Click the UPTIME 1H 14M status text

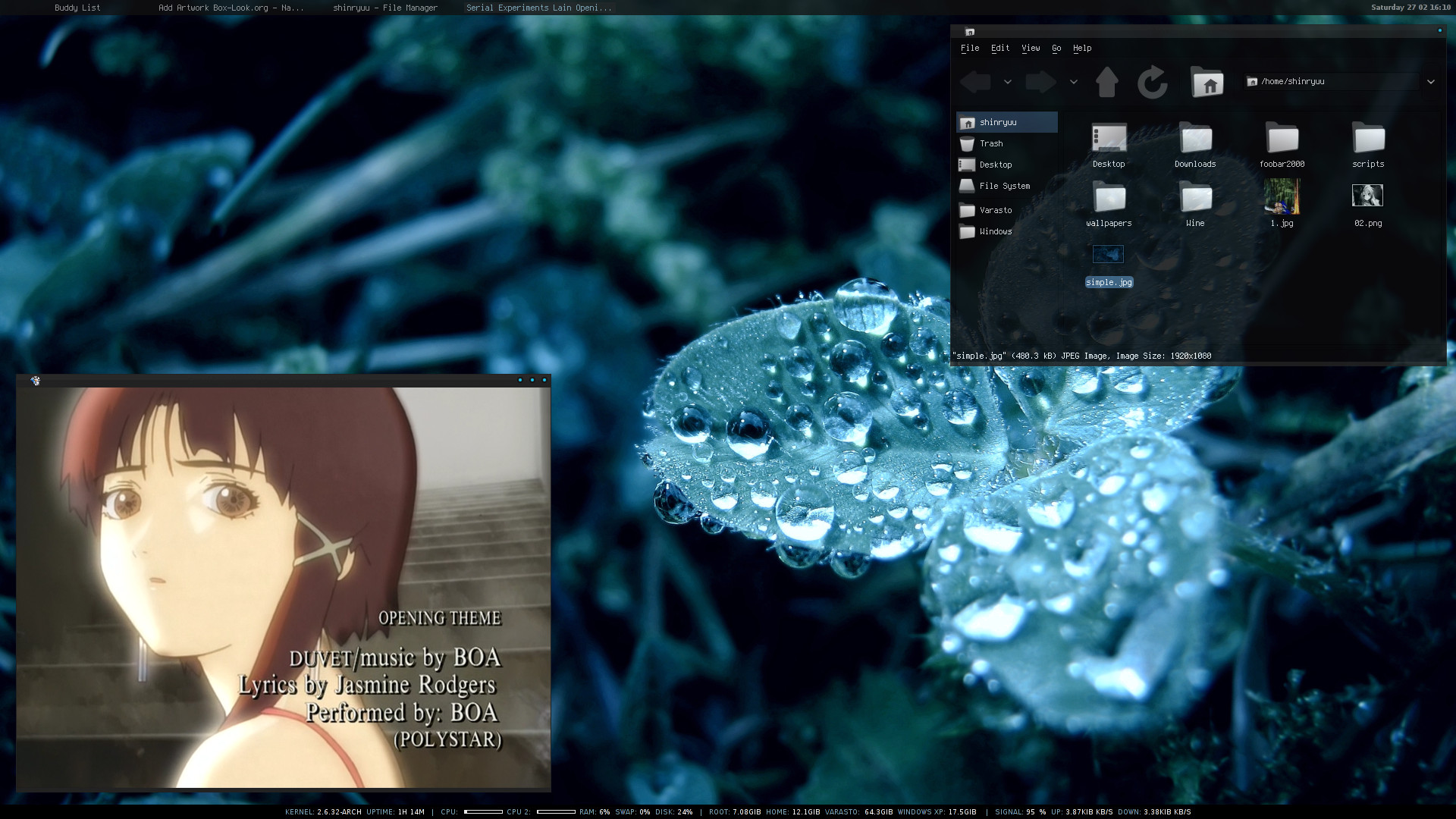tap(395, 812)
